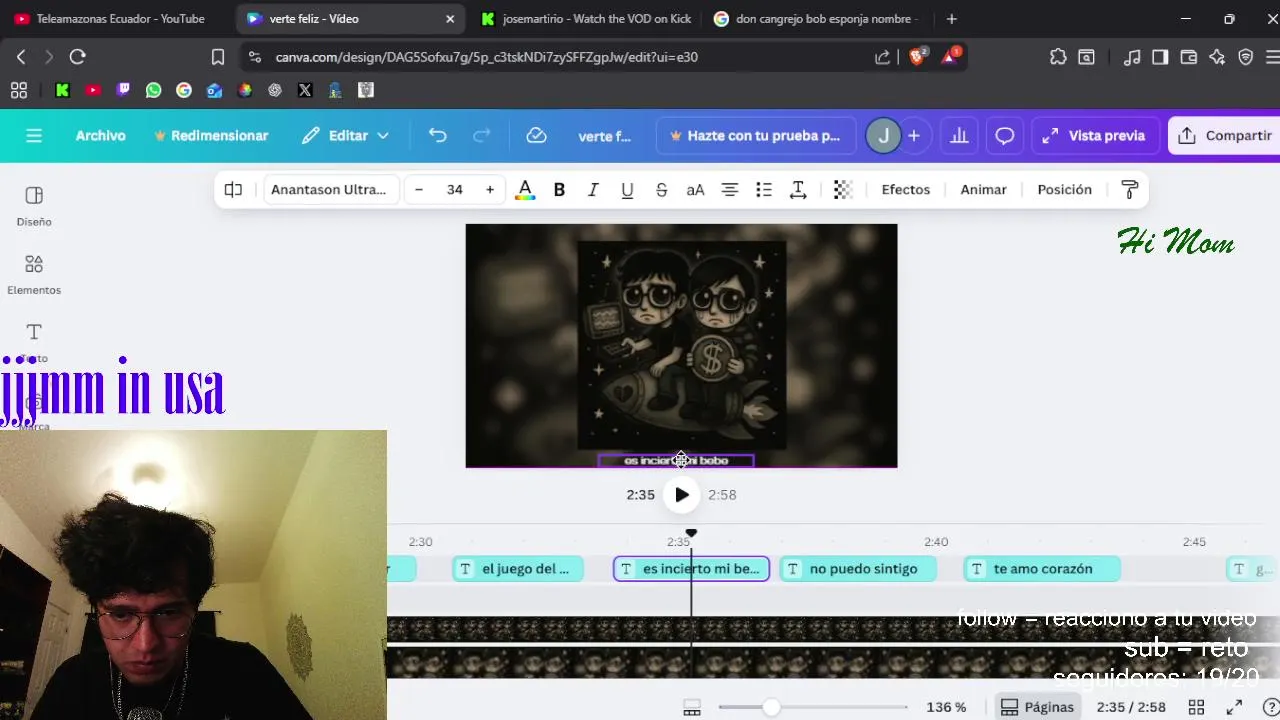Select timeline clip 'no puedo sintigo'
Screen dimensions: 1280x720
[x=858, y=569]
